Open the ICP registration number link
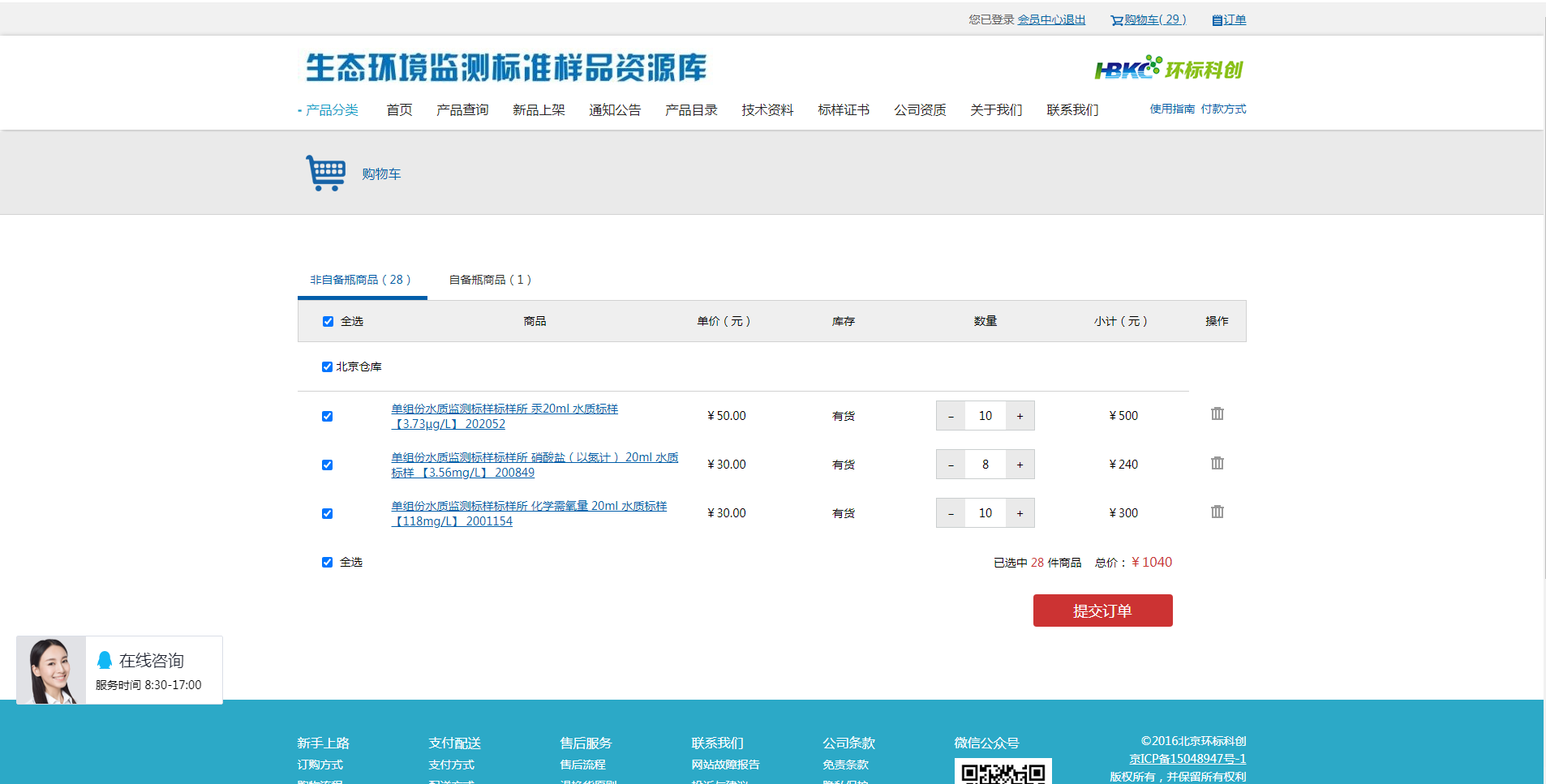 click(x=1187, y=759)
